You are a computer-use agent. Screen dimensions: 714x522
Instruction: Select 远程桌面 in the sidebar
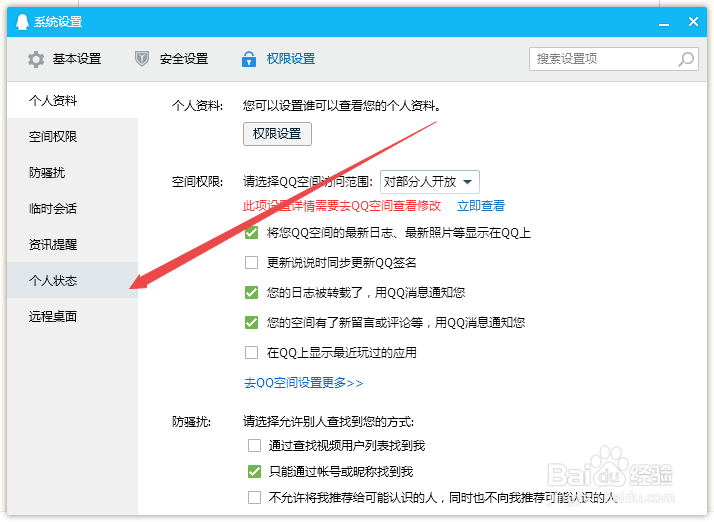click(x=72, y=316)
